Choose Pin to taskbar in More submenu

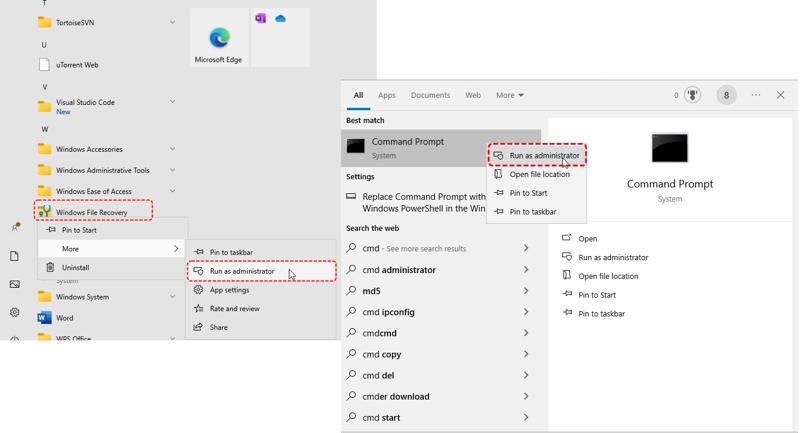coord(261,252)
